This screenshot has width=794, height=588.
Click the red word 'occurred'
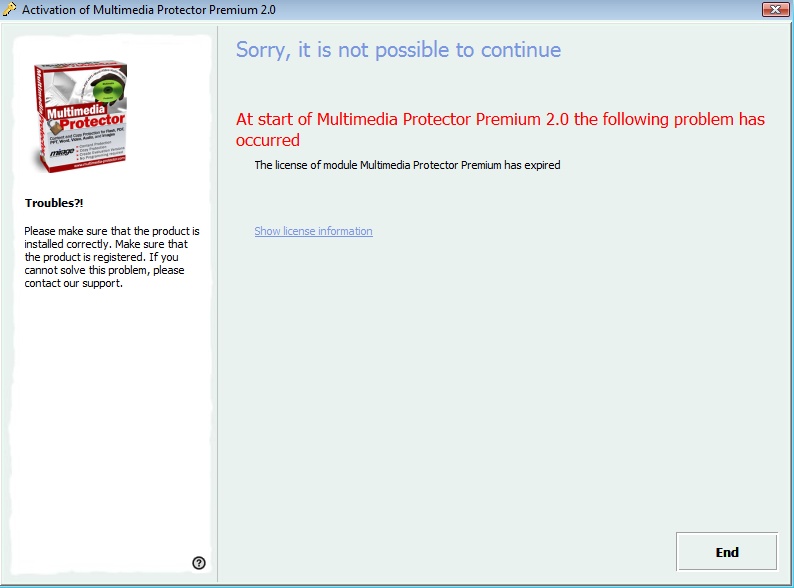point(268,140)
